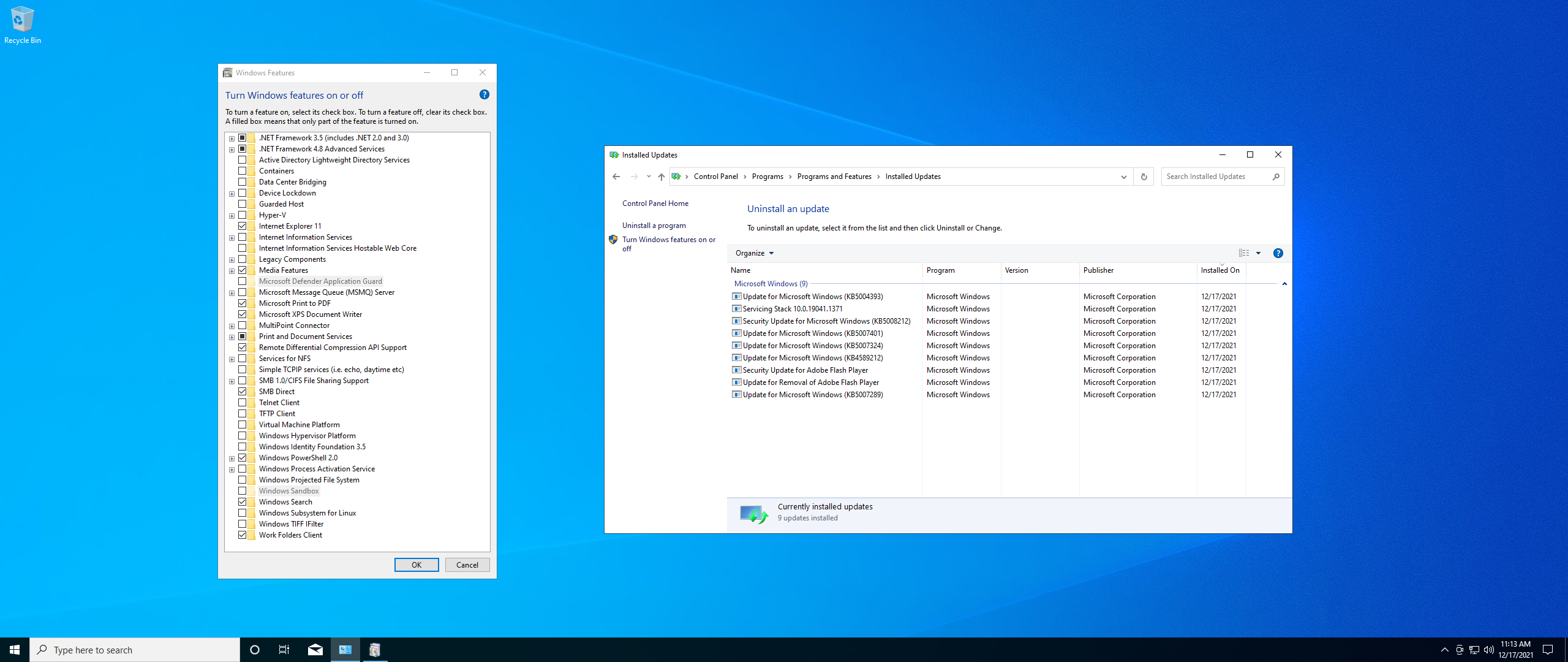Sort by the Name column header
The image size is (1568, 662).
click(x=824, y=270)
